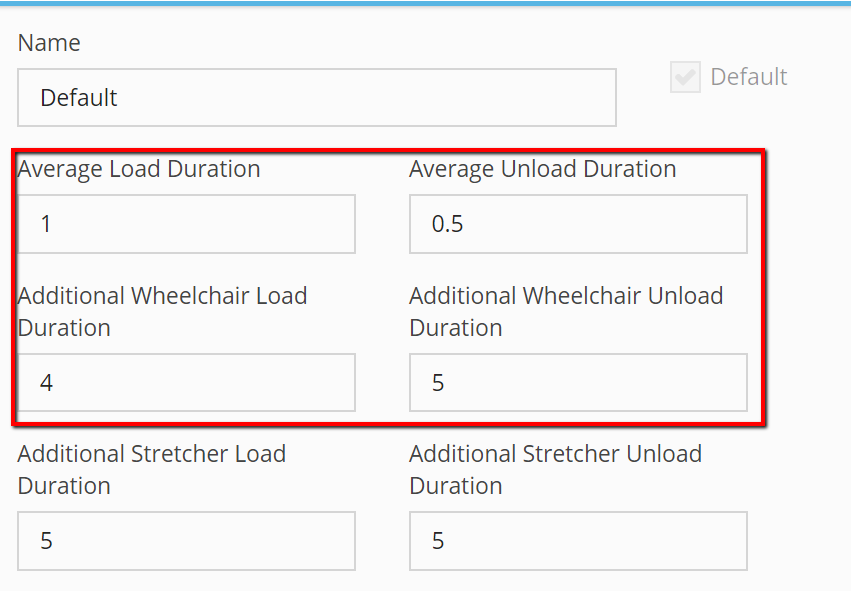Focus the Additional Stretcher Load Duration field

click(187, 541)
